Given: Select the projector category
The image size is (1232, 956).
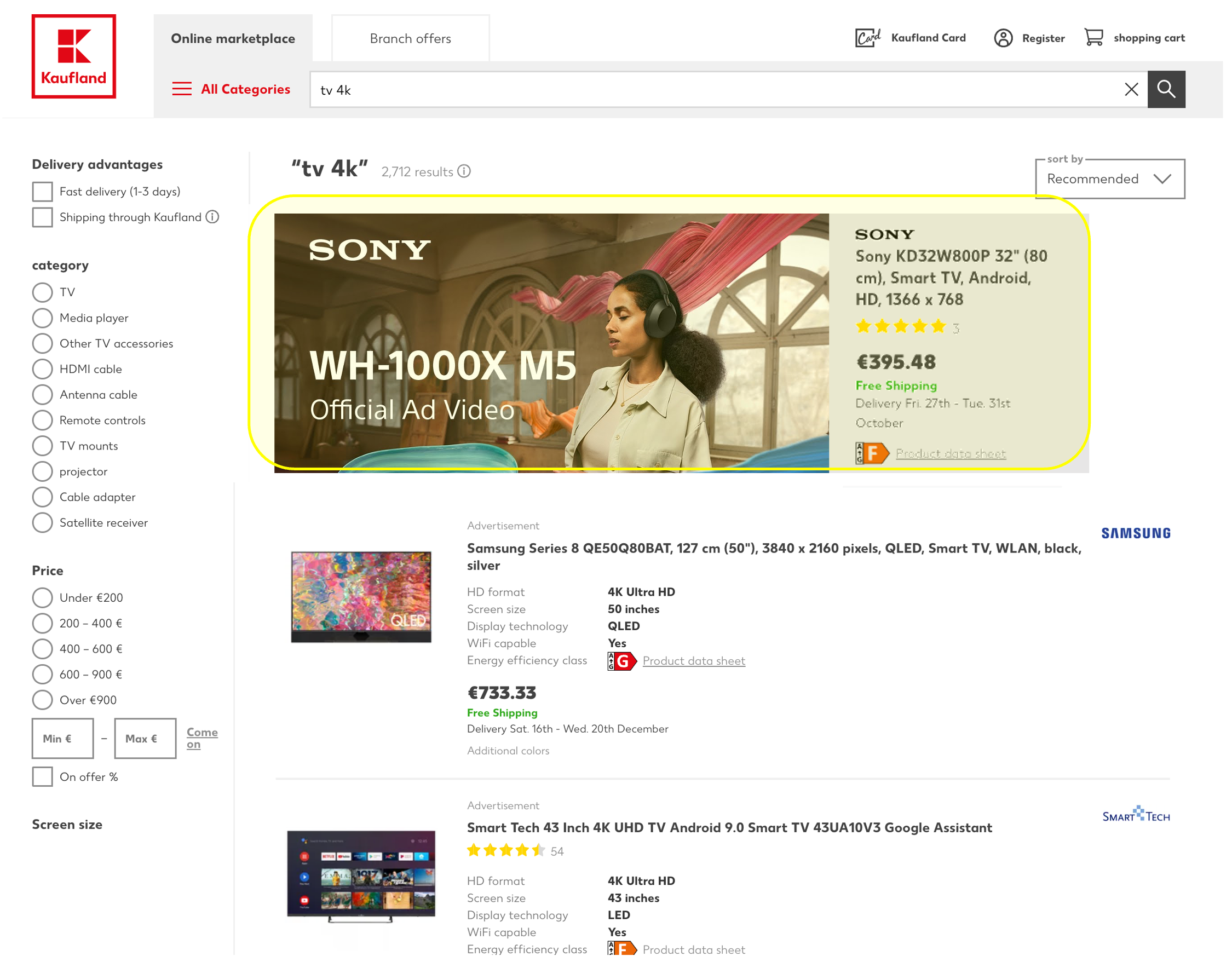Looking at the screenshot, I should click(x=42, y=472).
